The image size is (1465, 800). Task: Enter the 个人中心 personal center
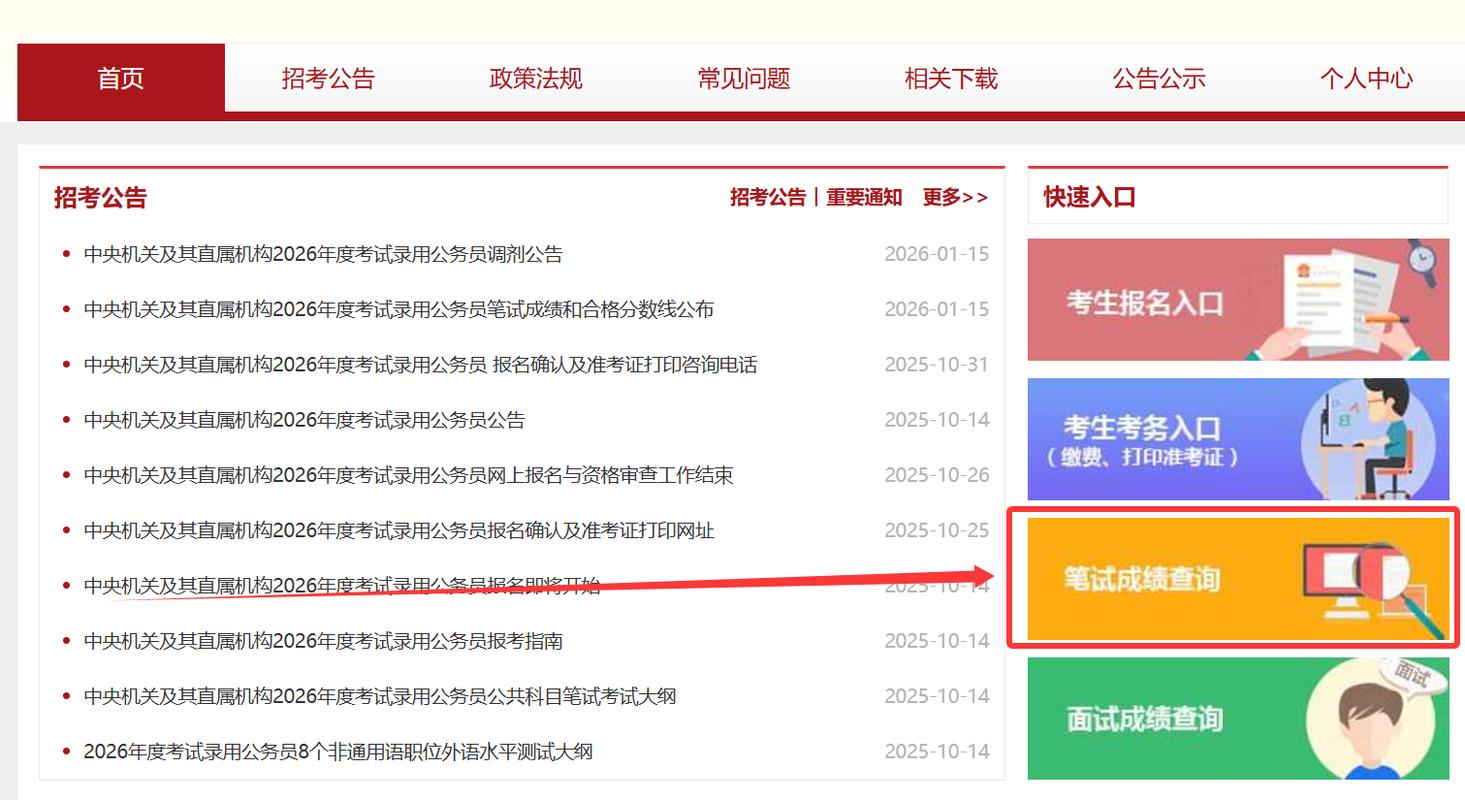[1366, 79]
